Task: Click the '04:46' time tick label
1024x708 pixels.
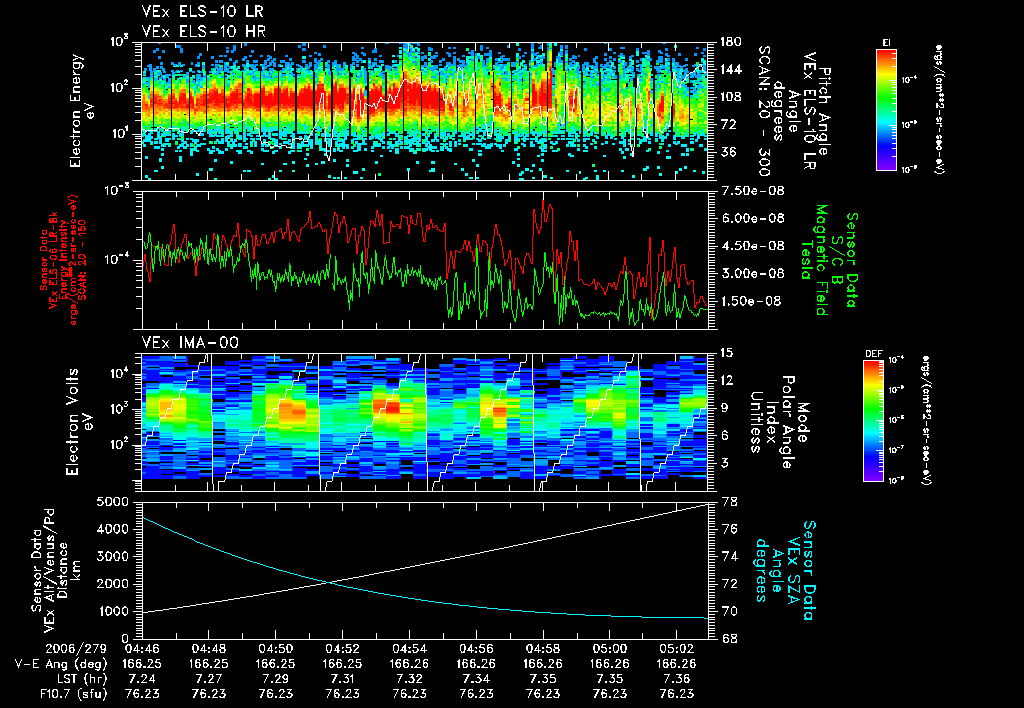Action: [142, 649]
